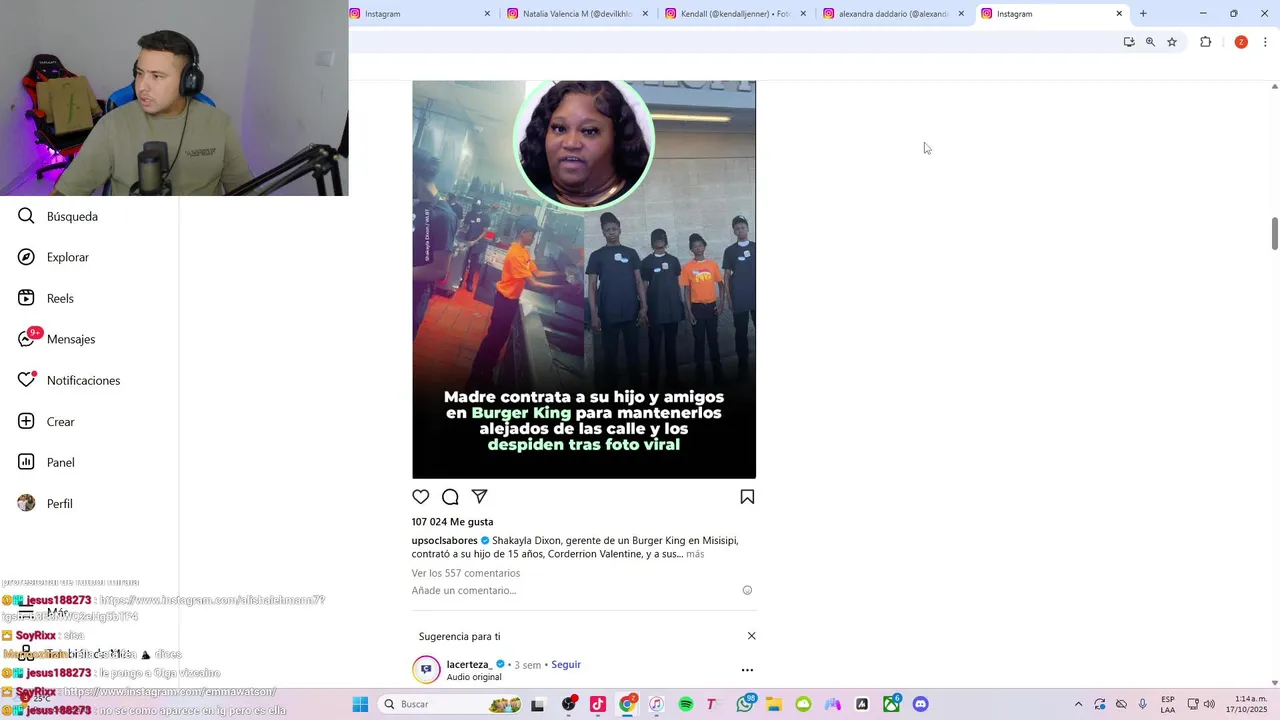Expand the caption with the 'más' link

tap(695, 554)
